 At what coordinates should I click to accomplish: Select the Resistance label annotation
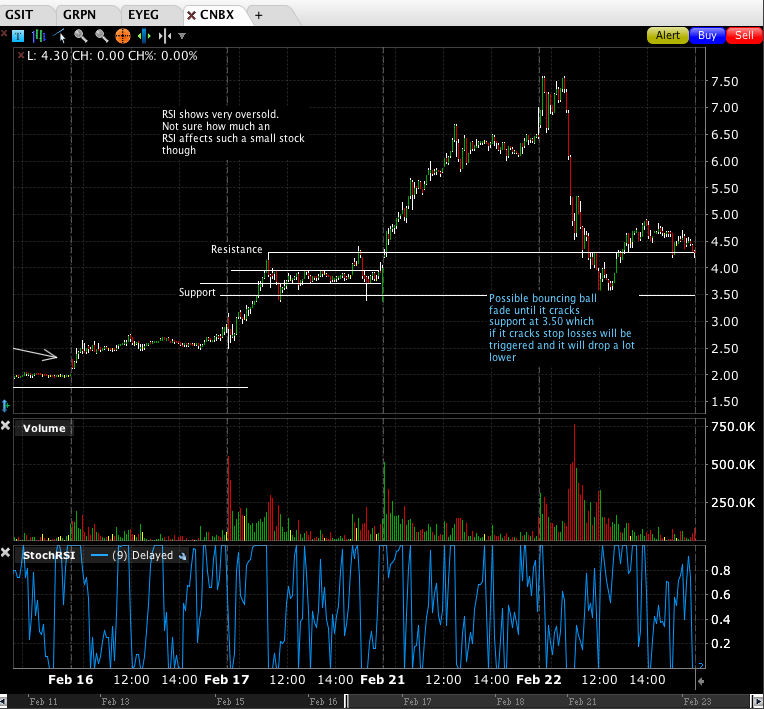click(236, 249)
